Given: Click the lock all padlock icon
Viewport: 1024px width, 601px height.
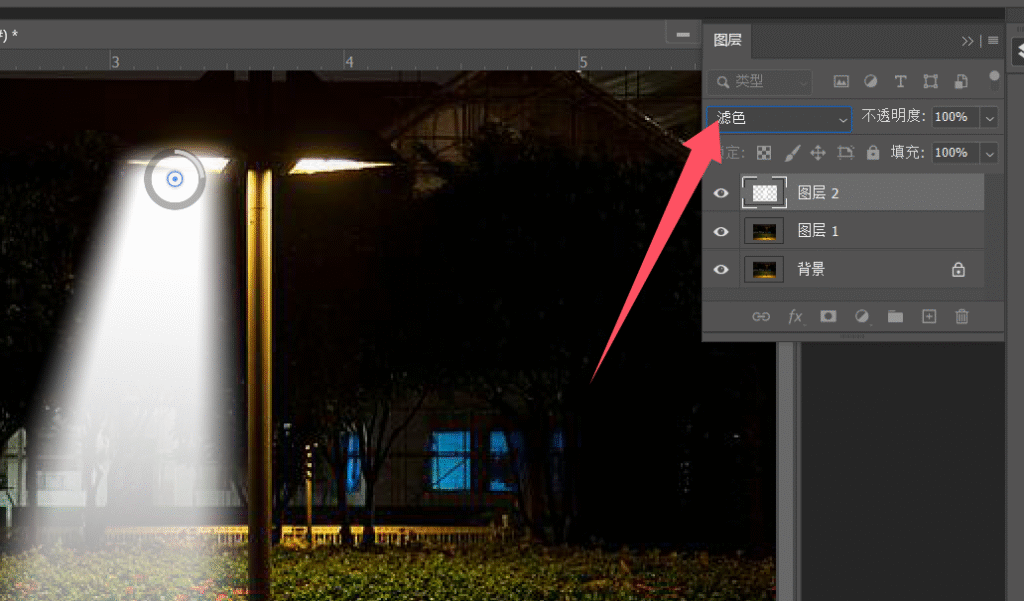Looking at the screenshot, I should 873,153.
